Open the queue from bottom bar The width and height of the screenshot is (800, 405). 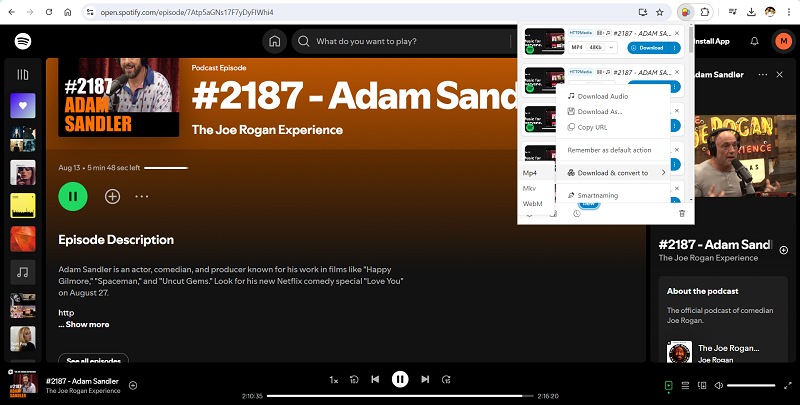(x=685, y=385)
